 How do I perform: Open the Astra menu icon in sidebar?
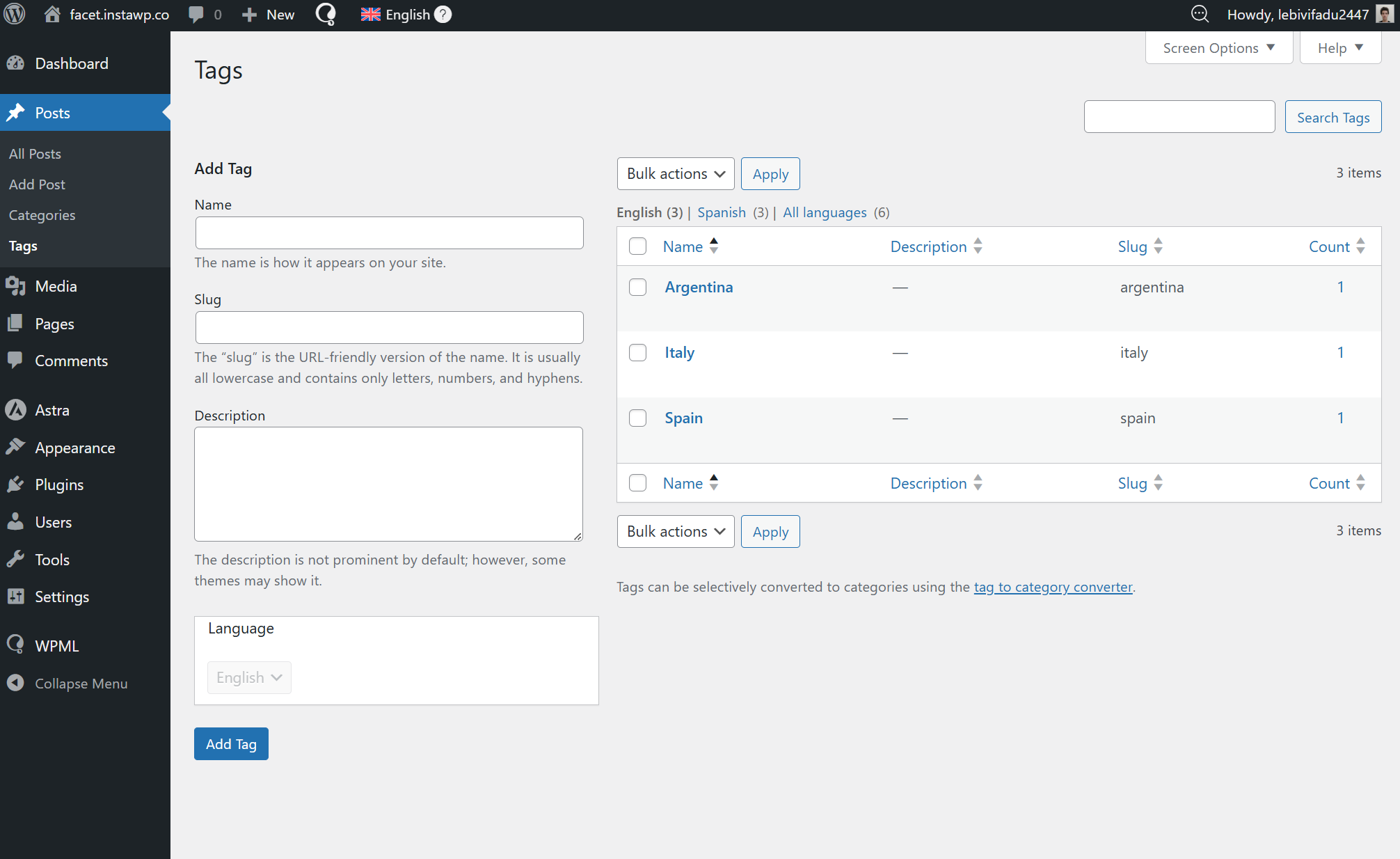[x=15, y=410]
